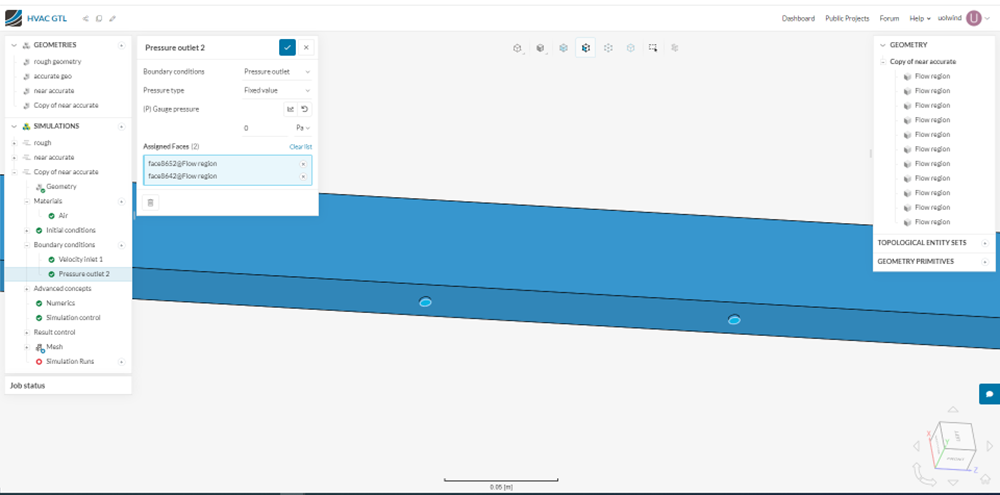Image resolution: width=1000 pixels, height=495 pixels.
Task: Select near accurate under GEOMETRIES
Action: [54, 91]
